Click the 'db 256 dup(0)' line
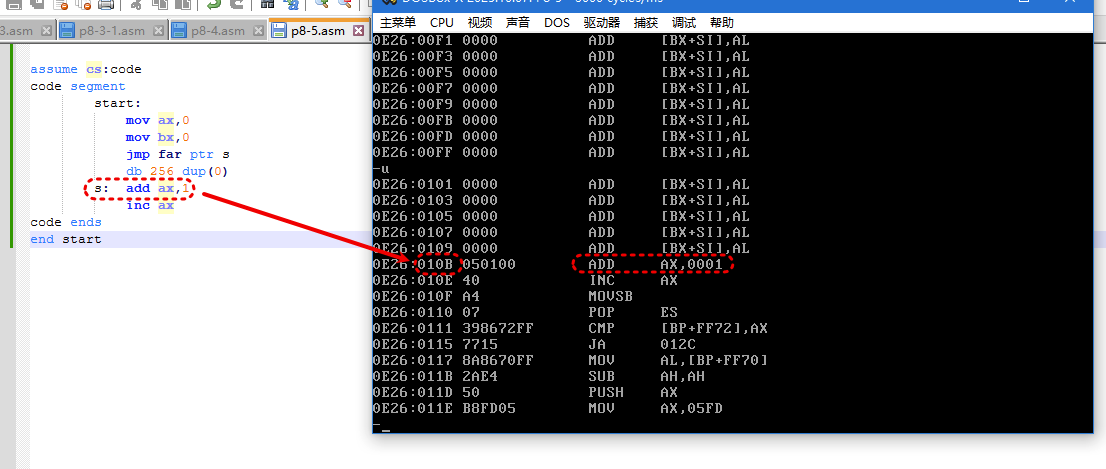Screen dimensions: 1106x469 point(177,171)
